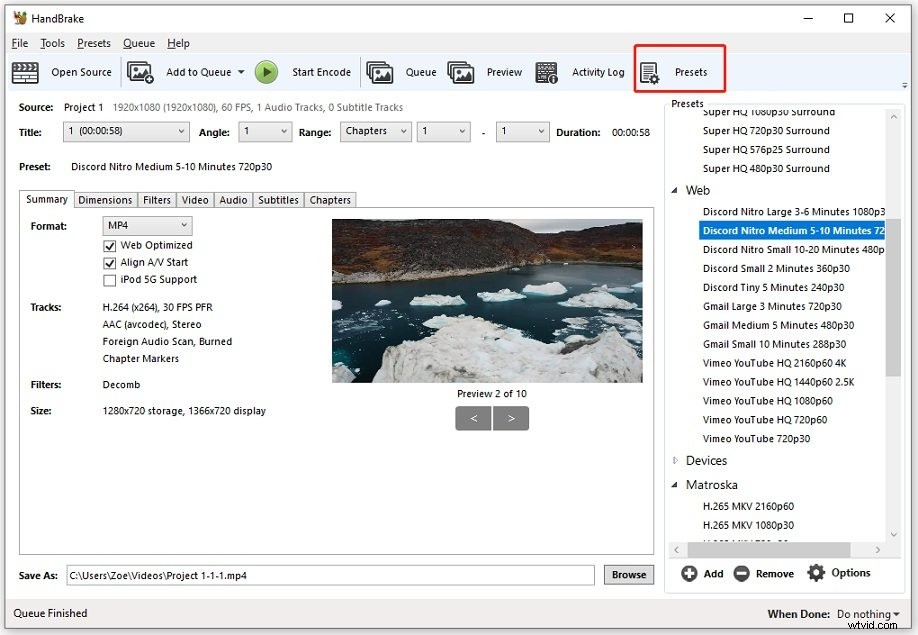Switch to the Video tab
This screenshot has width=918, height=635.
(194, 199)
